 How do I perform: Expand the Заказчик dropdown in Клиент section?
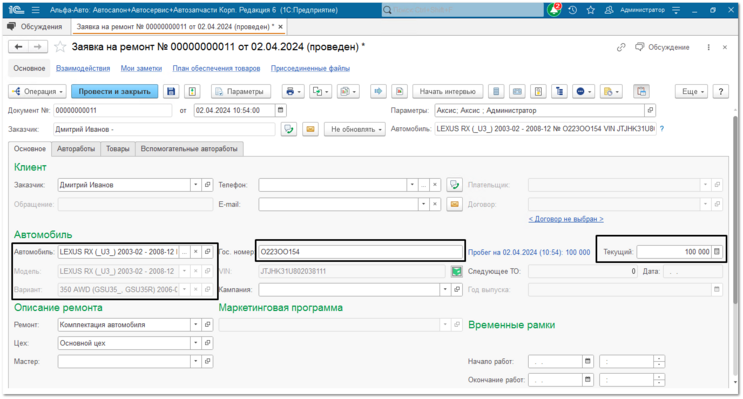coord(195,185)
